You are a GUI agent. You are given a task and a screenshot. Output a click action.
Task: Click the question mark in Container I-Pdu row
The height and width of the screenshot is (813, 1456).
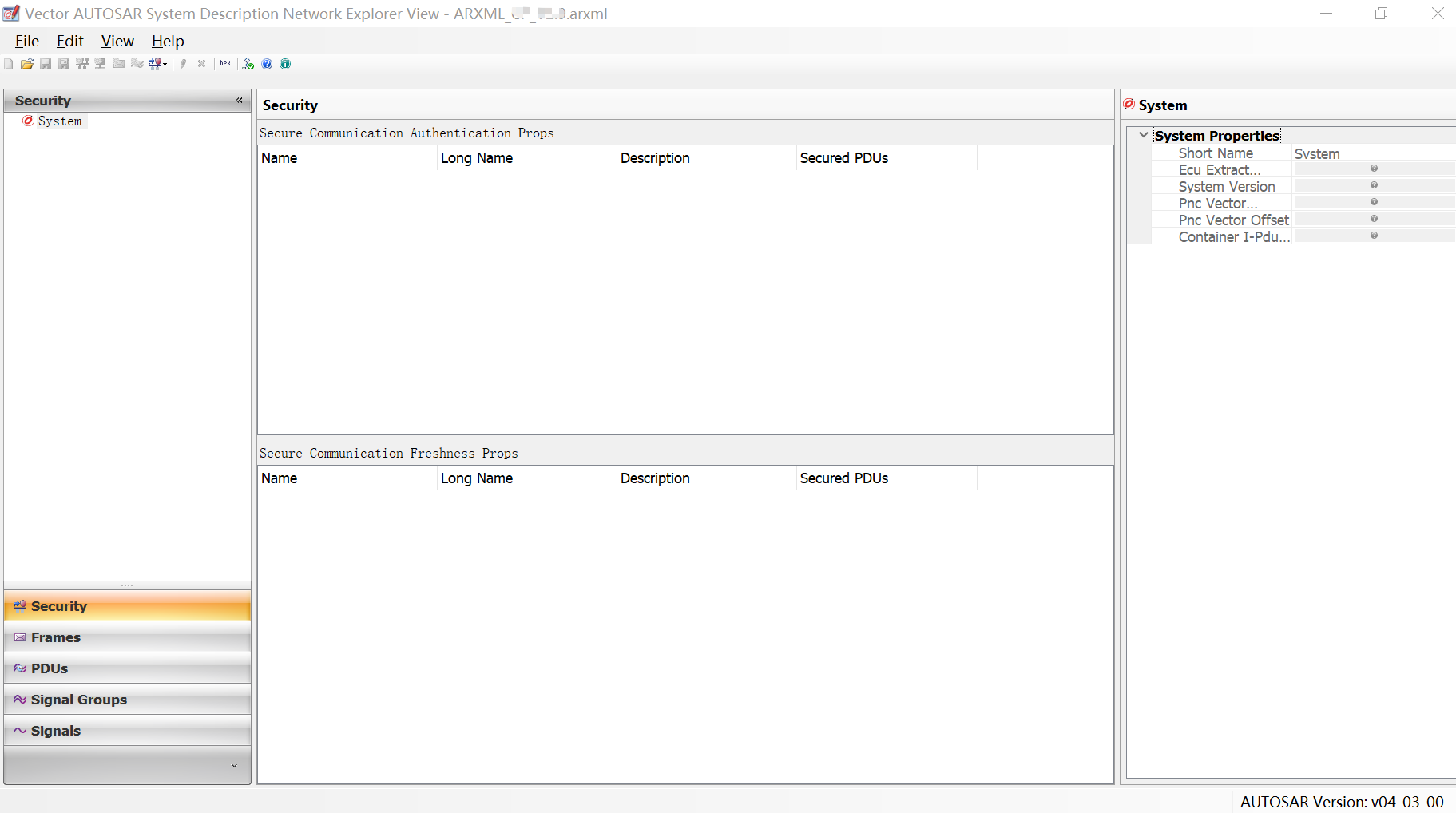1374,236
